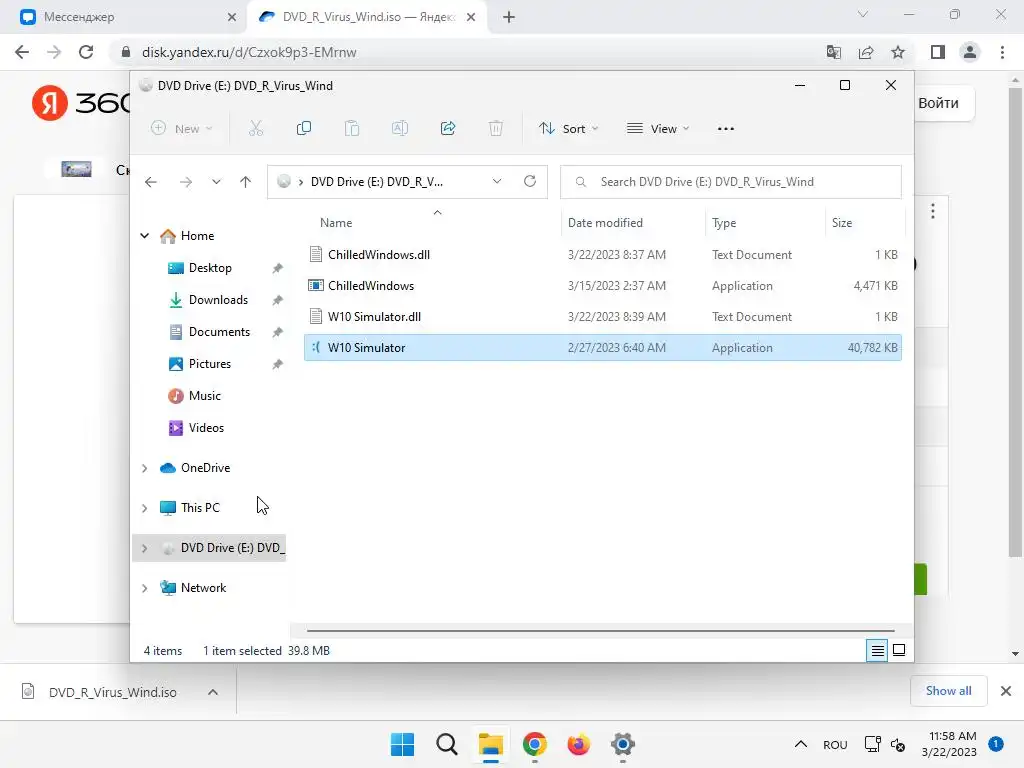Click the Delete trash icon in Explorer toolbar

click(x=496, y=129)
